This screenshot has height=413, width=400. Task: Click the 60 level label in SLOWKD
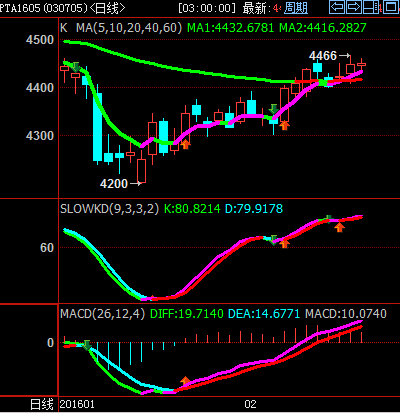pos(47,248)
